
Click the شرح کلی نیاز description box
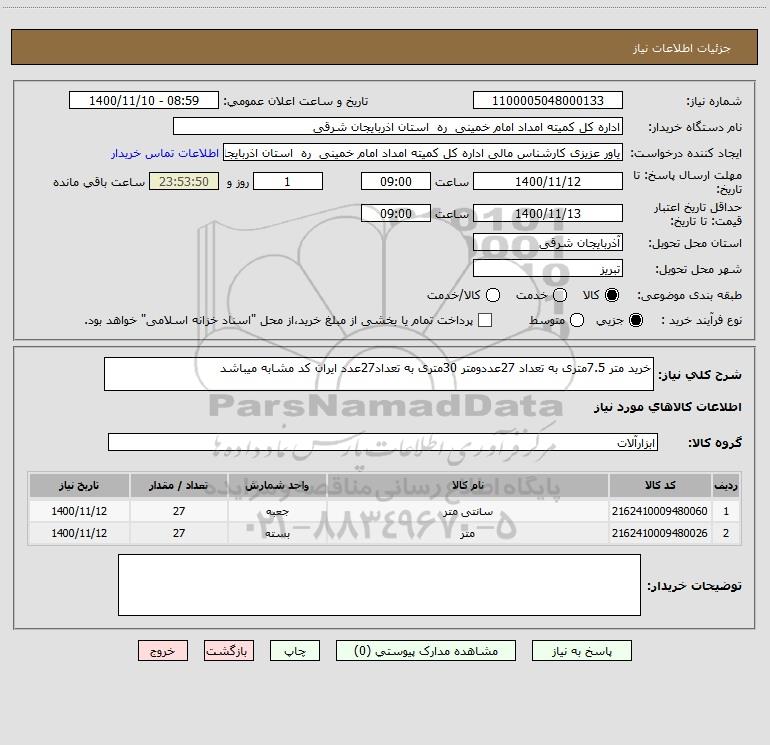(379, 374)
